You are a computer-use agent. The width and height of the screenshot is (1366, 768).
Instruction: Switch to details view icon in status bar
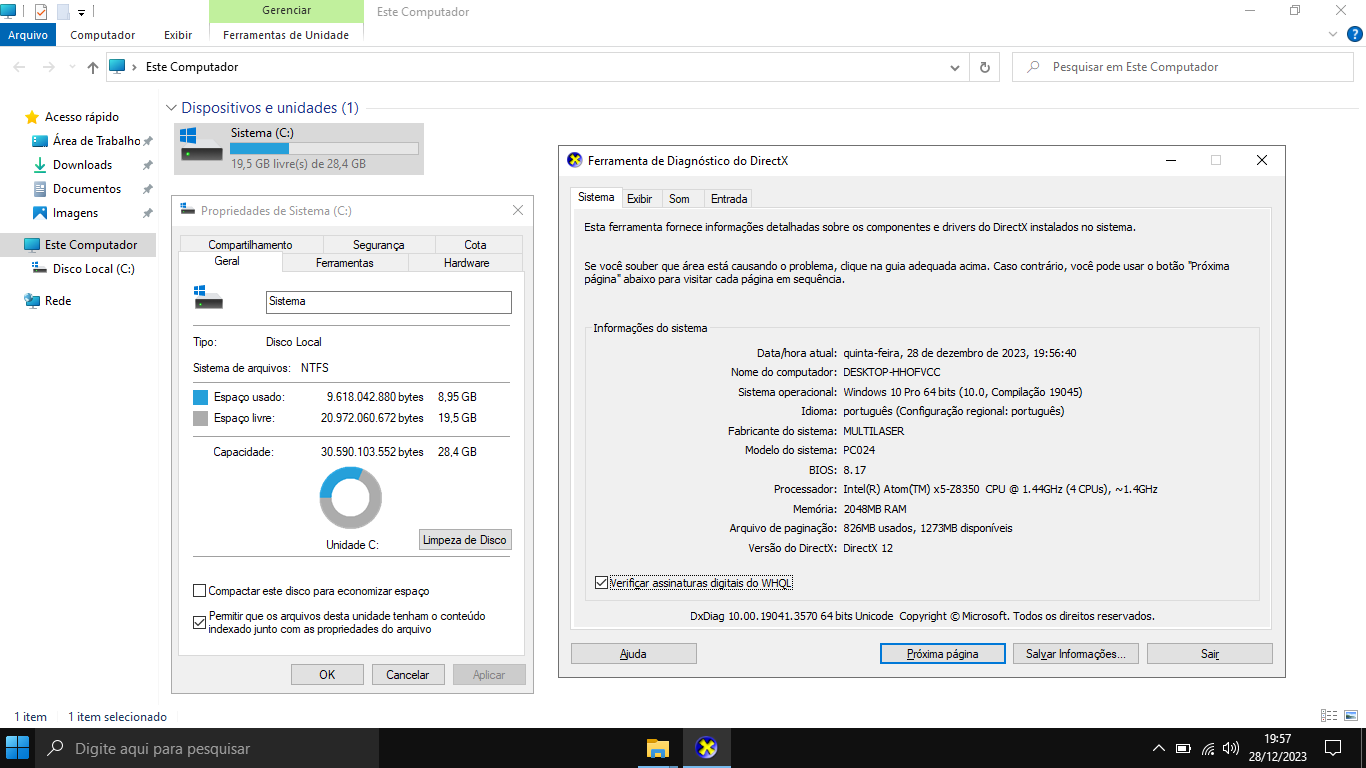pyautogui.click(x=1328, y=716)
